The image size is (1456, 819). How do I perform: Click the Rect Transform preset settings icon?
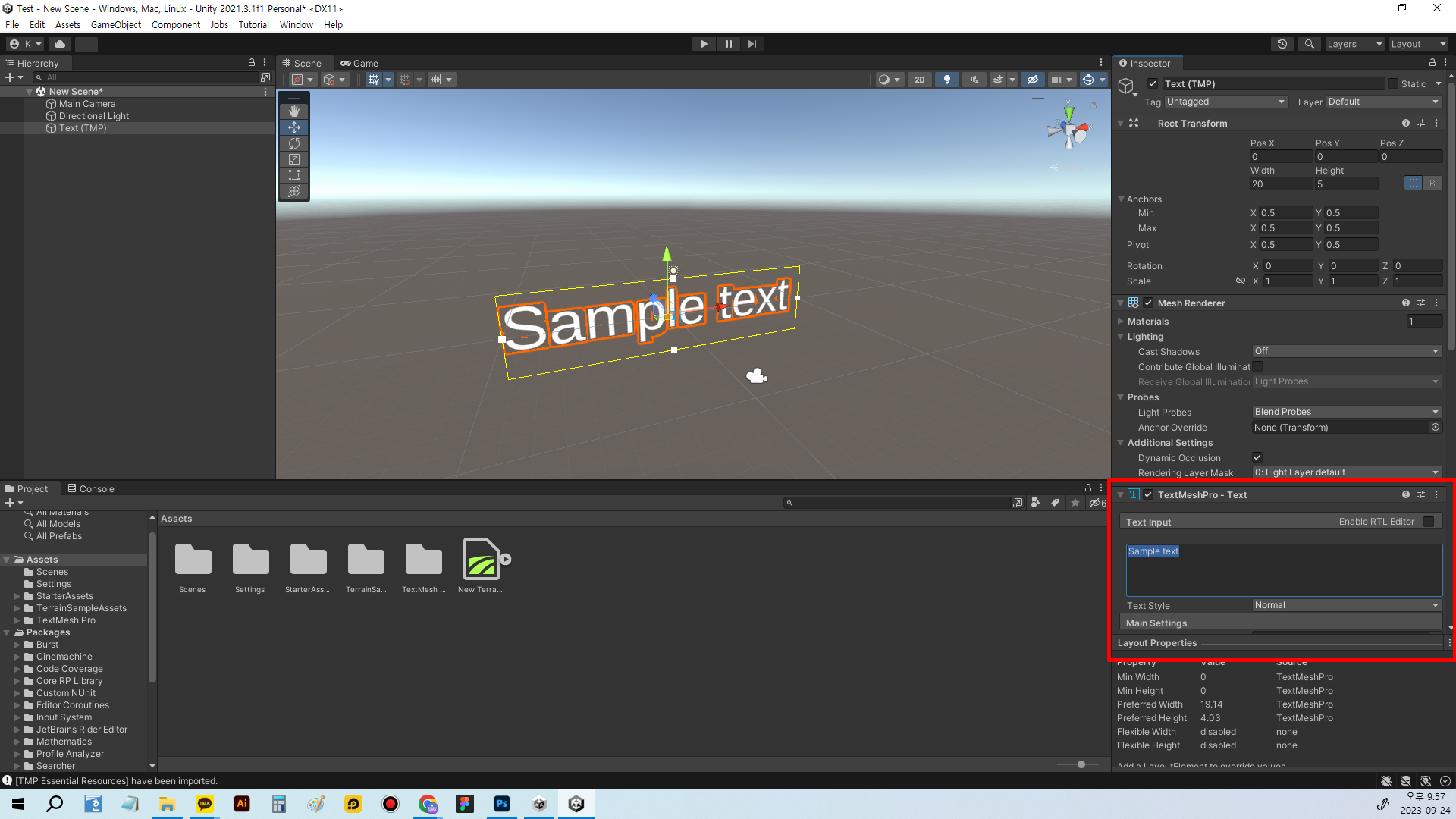tap(1421, 123)
